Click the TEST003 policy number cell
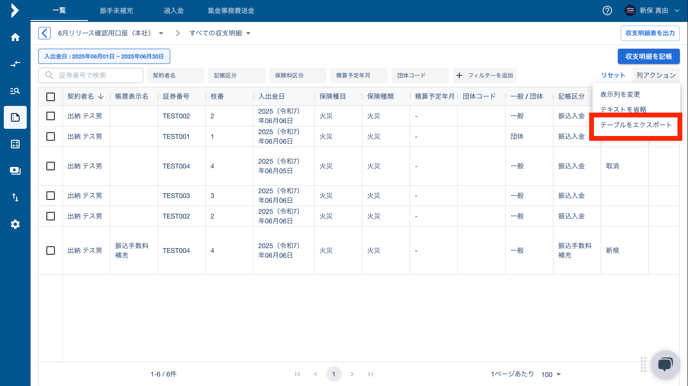688x386 pixels. pos(176,195)
